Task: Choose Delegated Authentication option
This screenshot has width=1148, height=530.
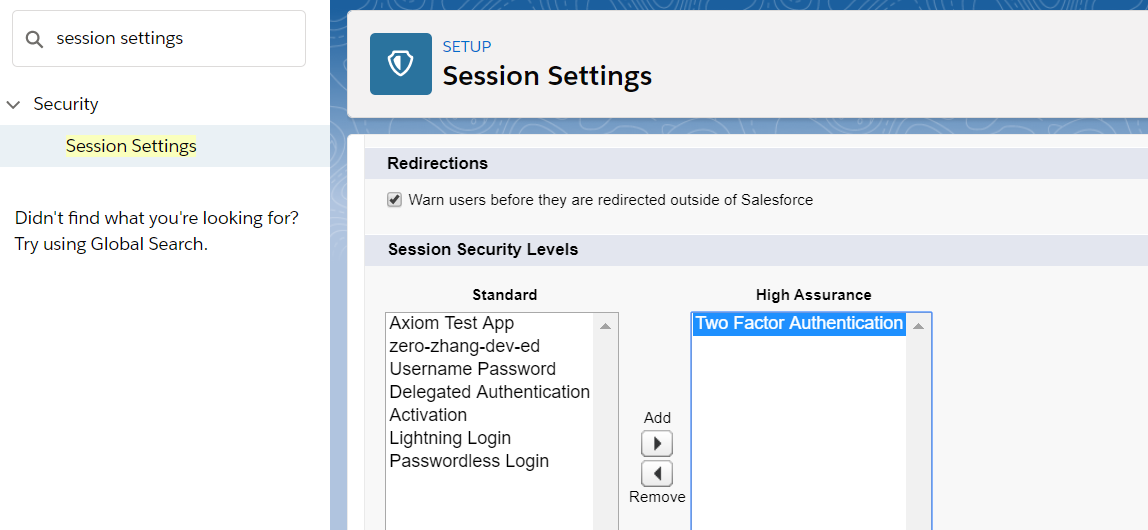Action: [x=490, y=392]
